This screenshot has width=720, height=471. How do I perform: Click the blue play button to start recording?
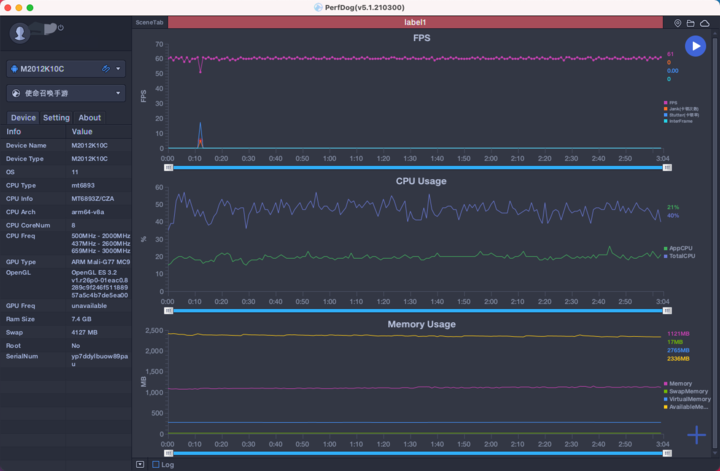click(695, 46)
